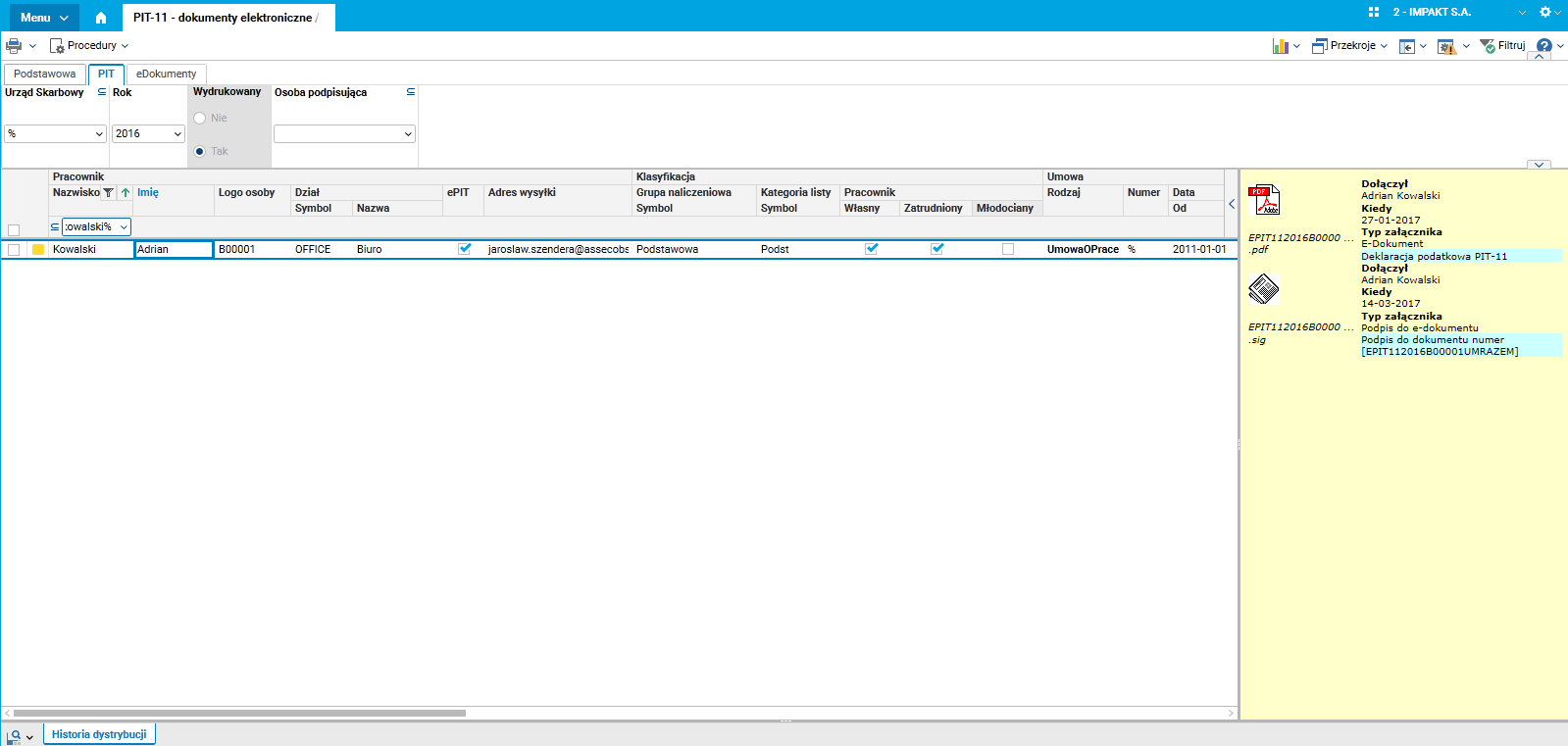
Task: Collapse the filter panel with the up chevron
Action: tap(1540, 57)
